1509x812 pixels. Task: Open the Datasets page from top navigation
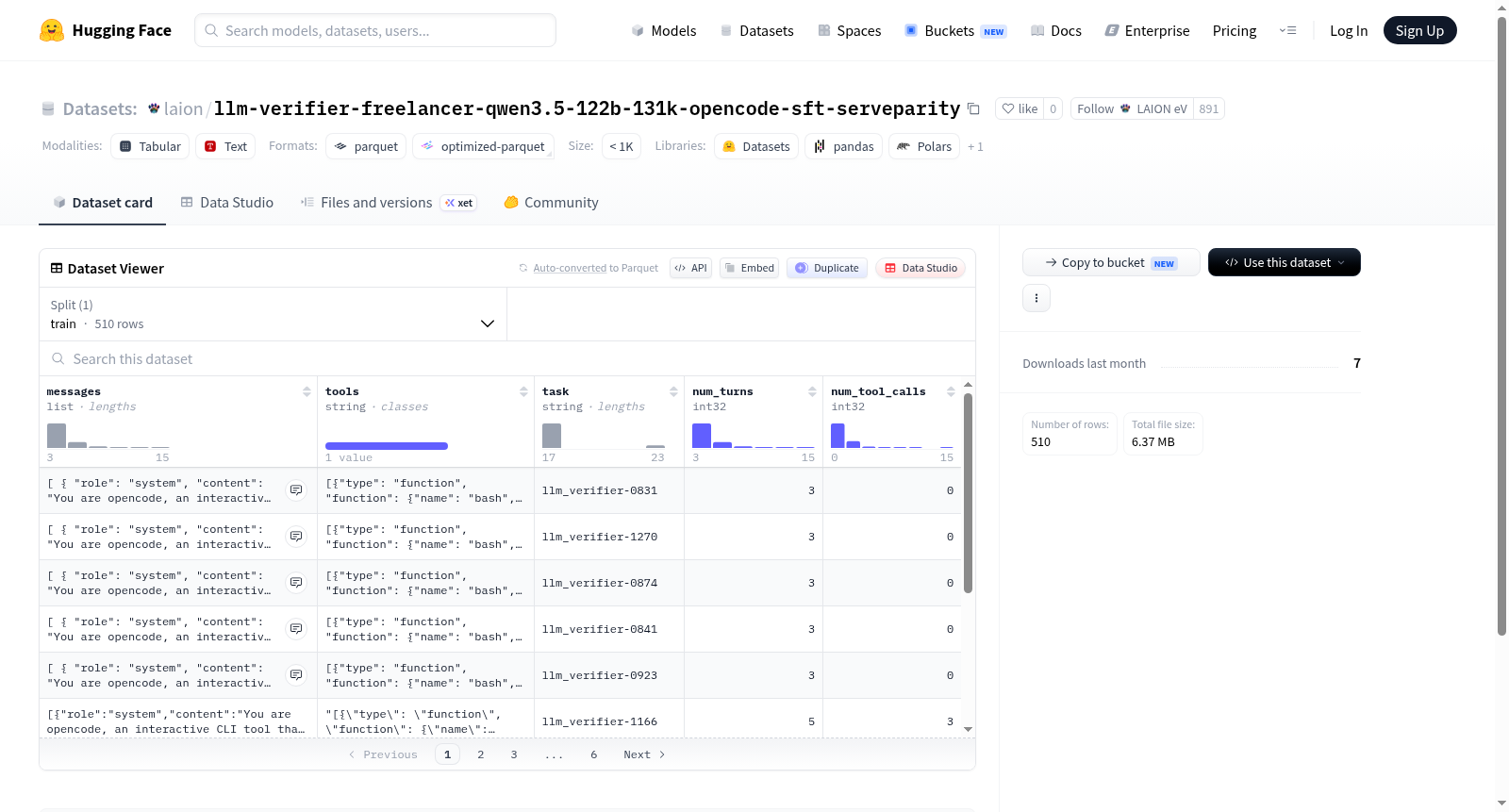pyautogui.click(x=756, y=30)
